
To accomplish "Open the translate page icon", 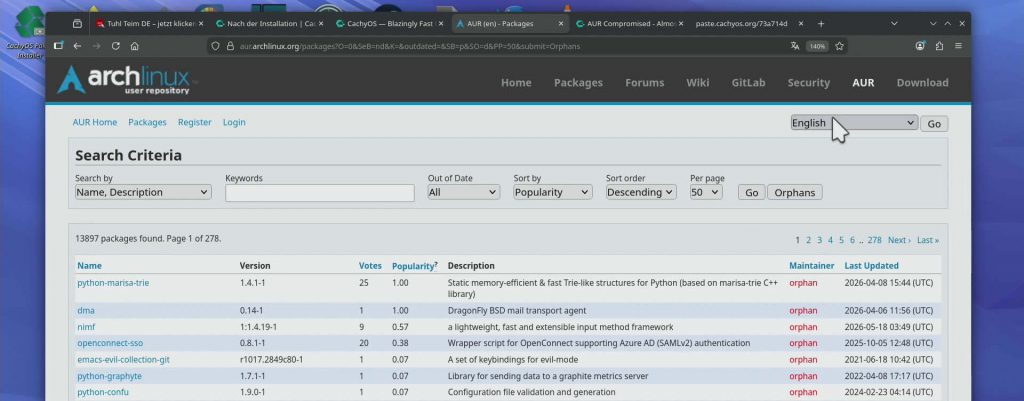I will [795, 46].
